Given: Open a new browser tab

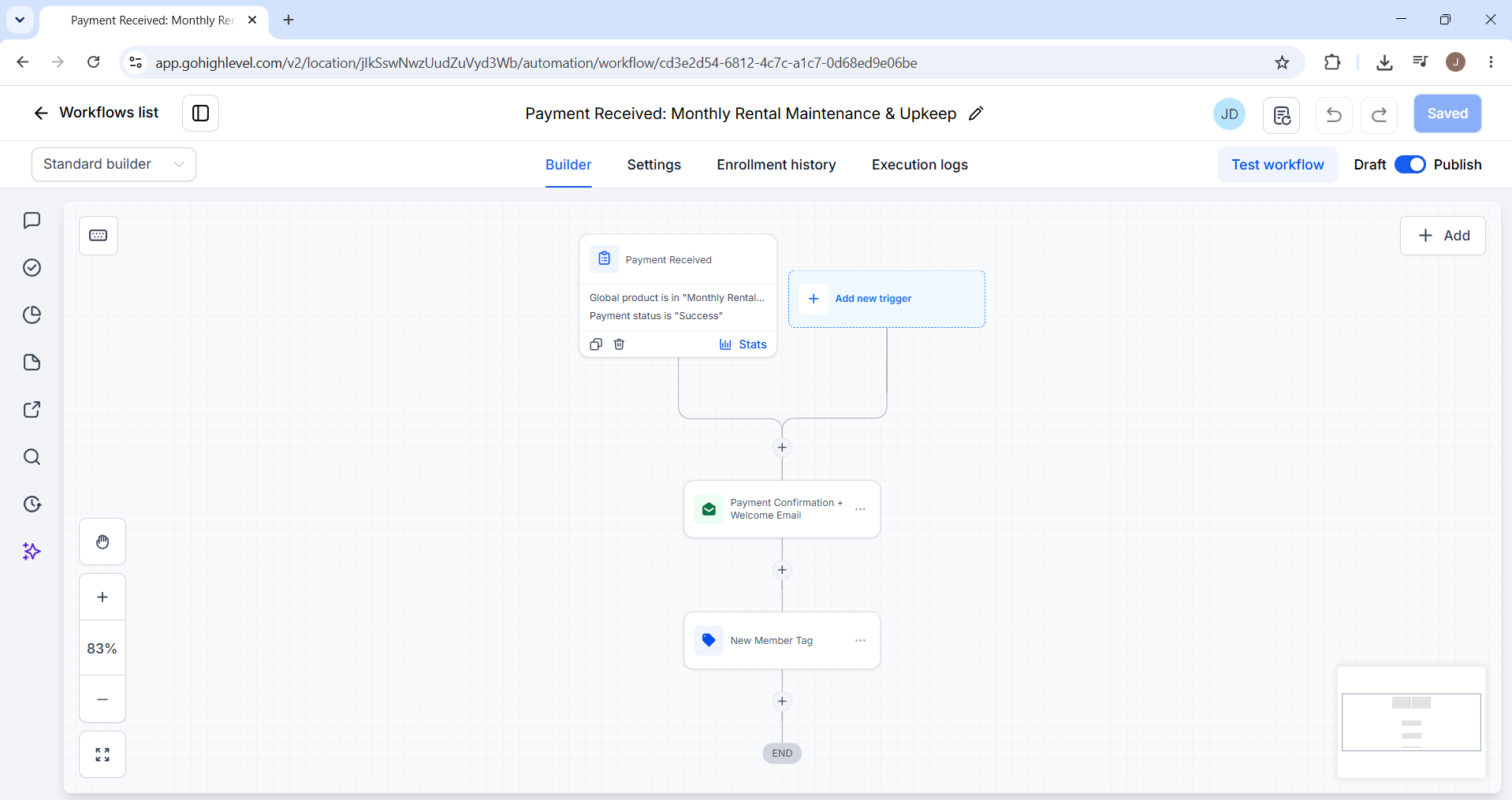Looking at the screenshot, I should coord(289,20).
